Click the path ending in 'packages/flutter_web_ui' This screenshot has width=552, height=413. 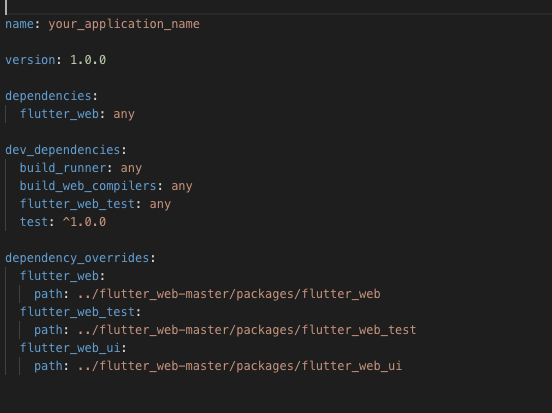pos(240,366)
